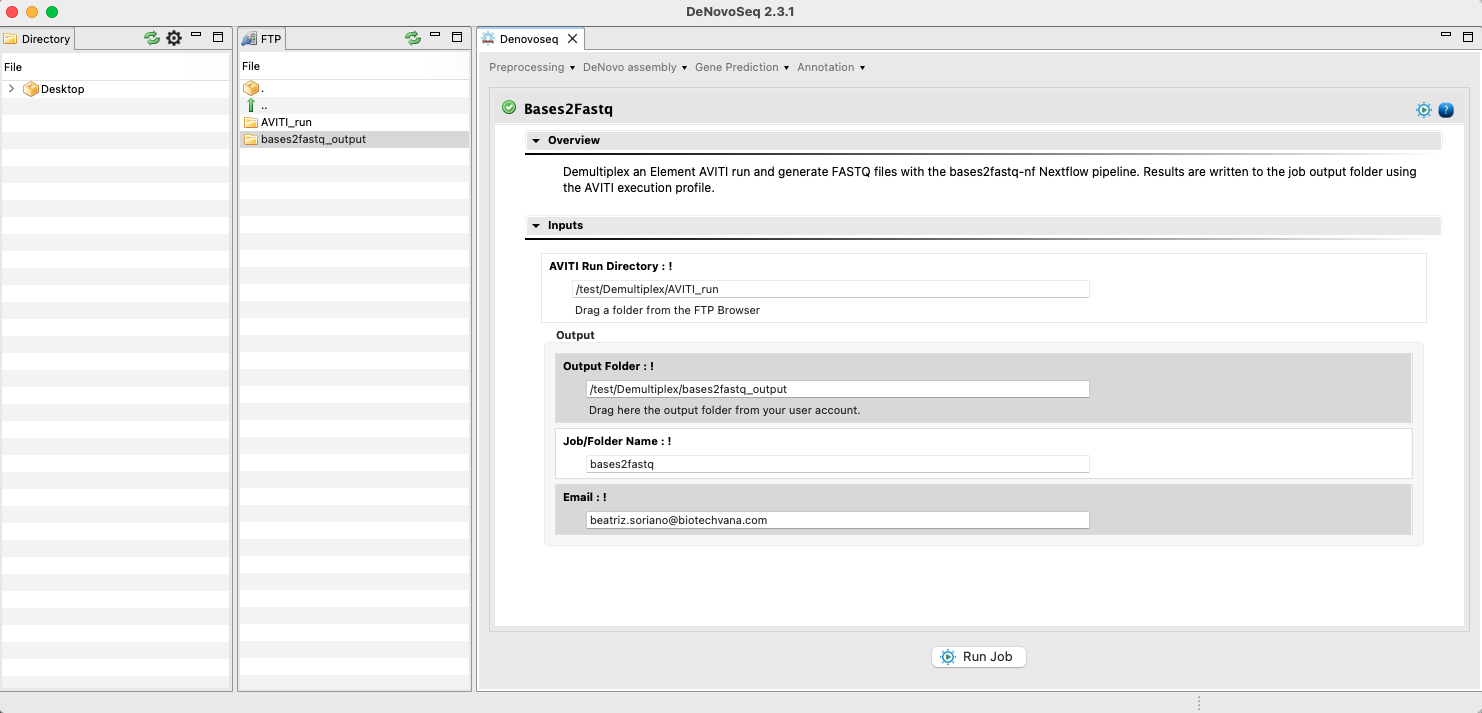
Task: Click the bases2fastq_output folder icon
Action: point(251,139)
